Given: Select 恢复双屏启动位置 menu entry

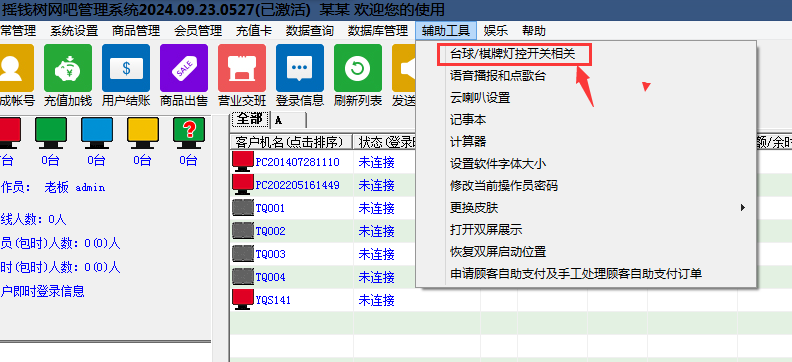Looking at the screenshot, I should pyautogui.click(x=498, y=251).
